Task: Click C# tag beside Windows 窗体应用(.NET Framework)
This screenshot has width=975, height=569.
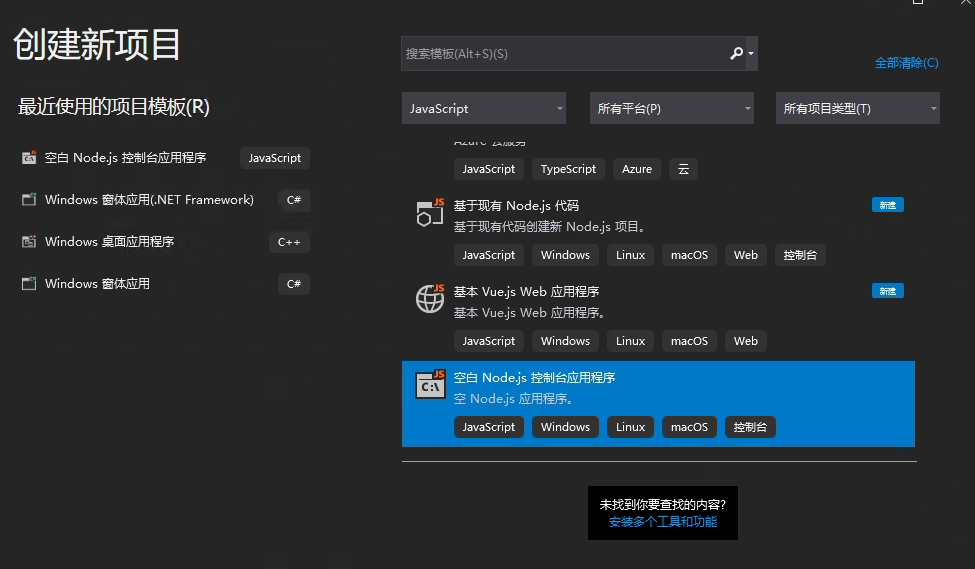Action: point(293,200)
